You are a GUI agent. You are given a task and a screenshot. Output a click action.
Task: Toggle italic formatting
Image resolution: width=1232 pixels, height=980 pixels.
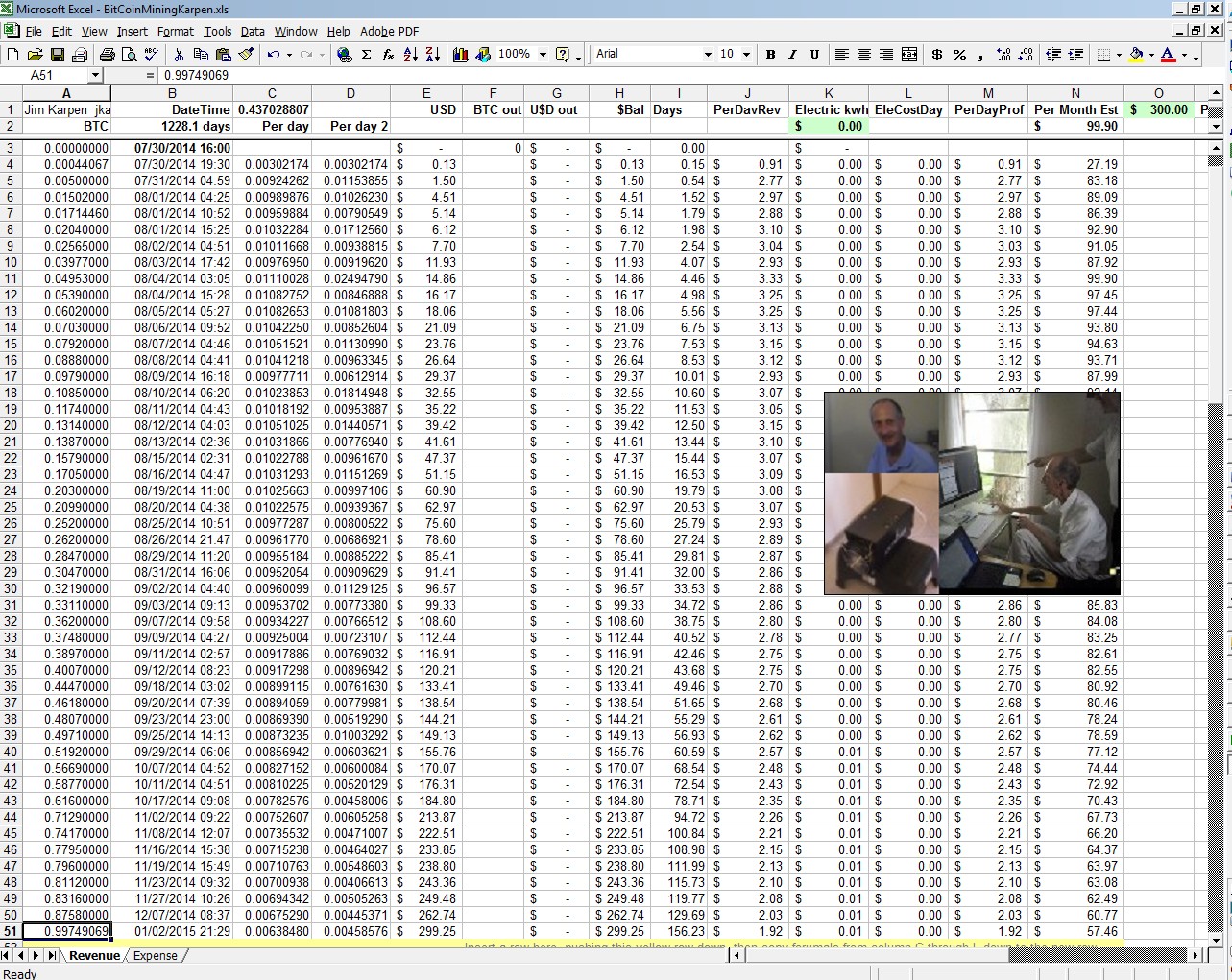tap(792, 55)
